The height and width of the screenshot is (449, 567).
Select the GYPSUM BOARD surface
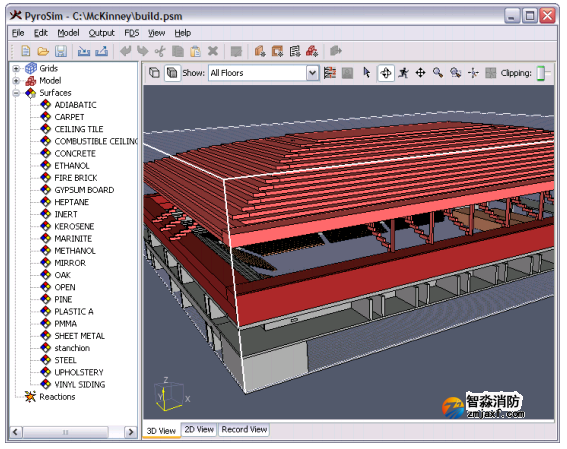tap(84, 190)
